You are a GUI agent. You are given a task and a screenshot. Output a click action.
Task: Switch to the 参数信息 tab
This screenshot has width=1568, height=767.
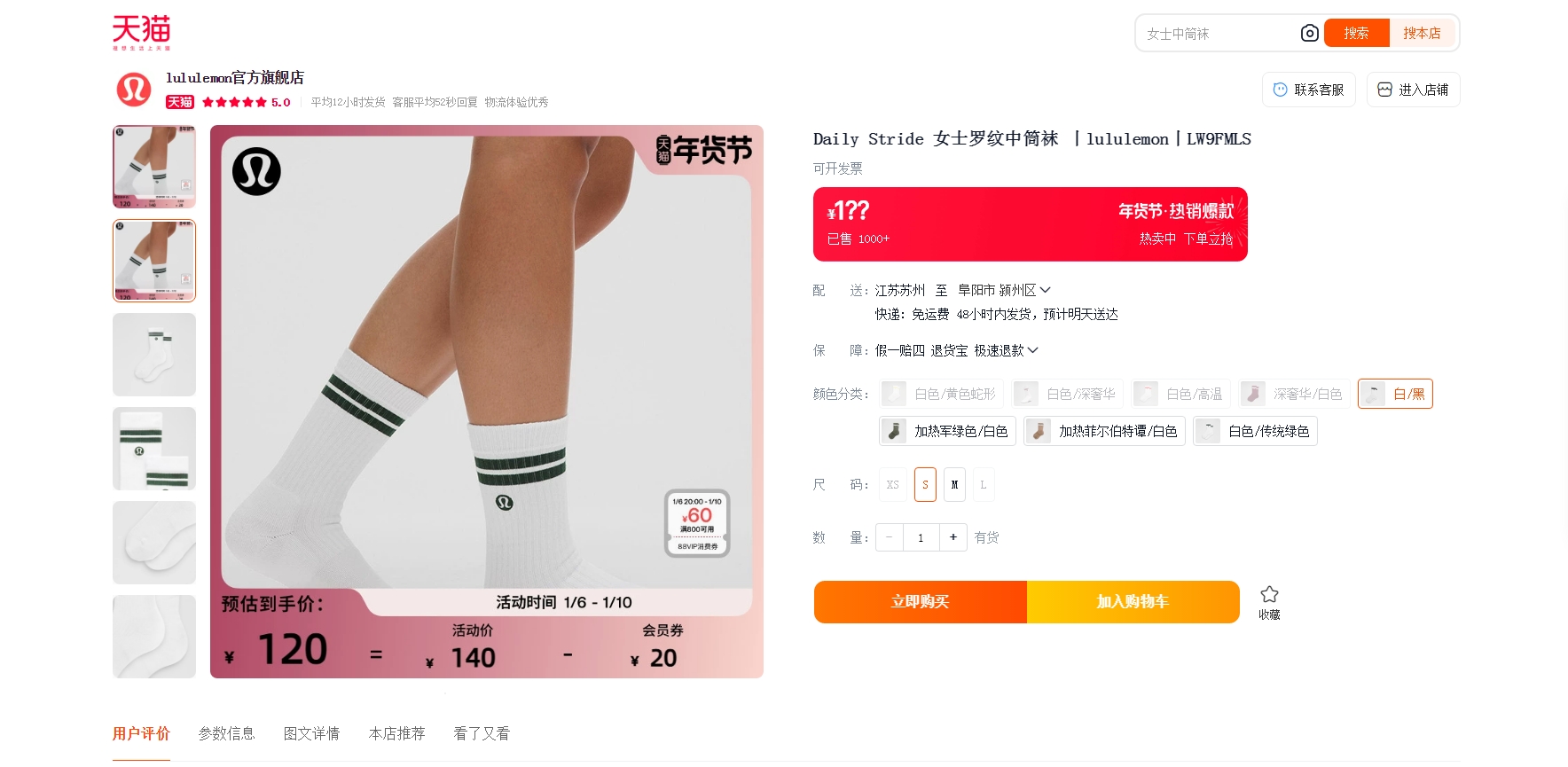(x=226, y=733)
